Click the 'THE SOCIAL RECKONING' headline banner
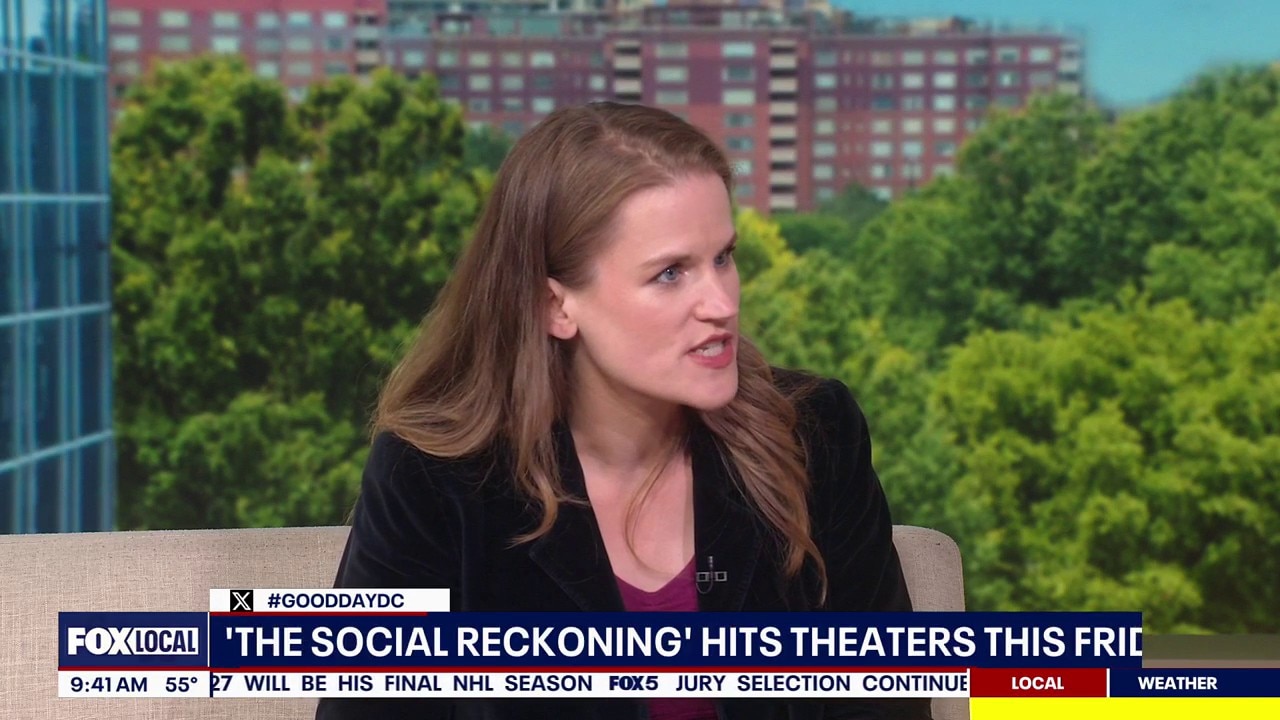 click(x=675, y=641)
